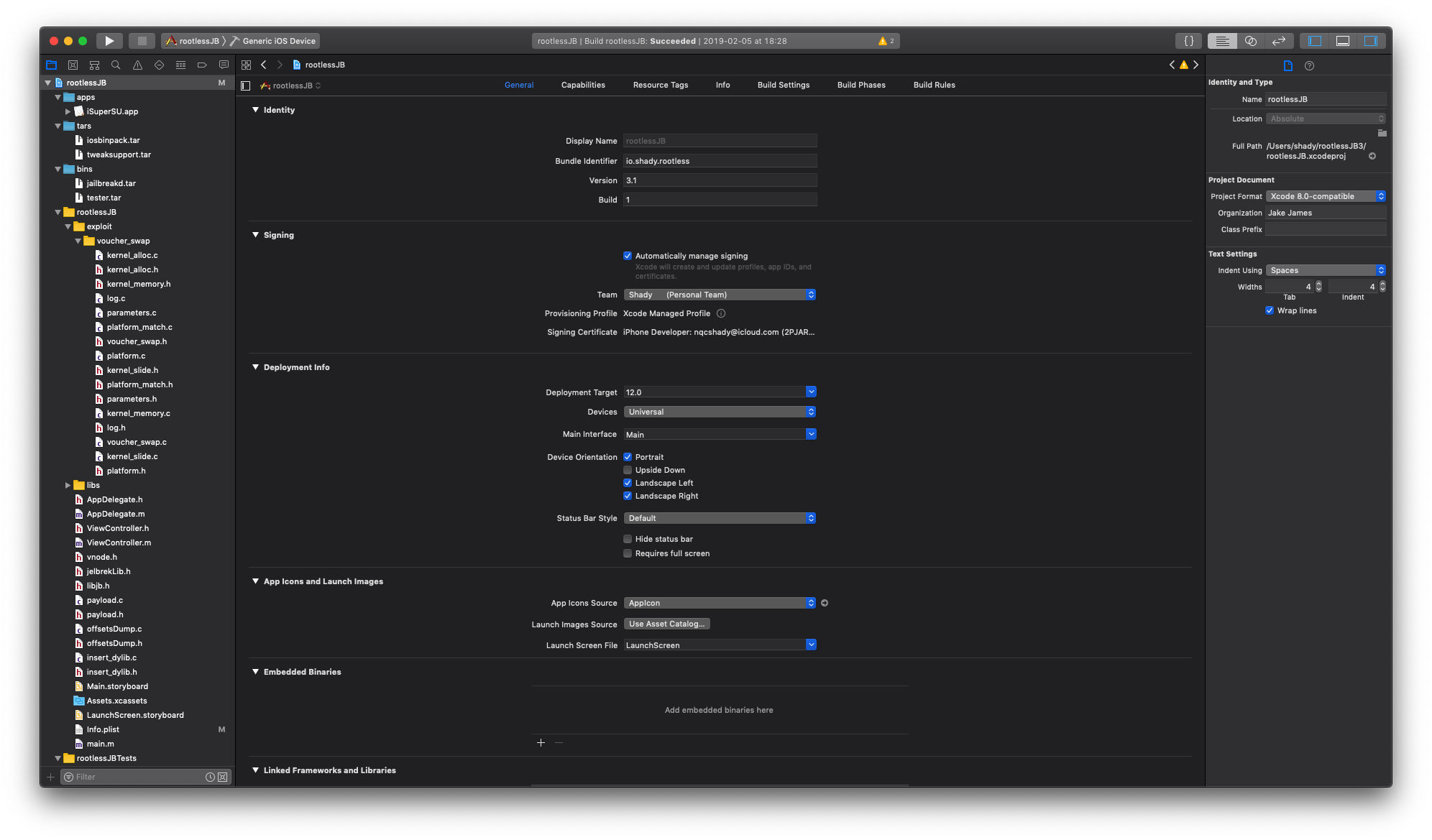Viewport: 1432px width, 840px height.
Task: Reveal full path in Finder arrow
Action: click(x=1372, y=156)
